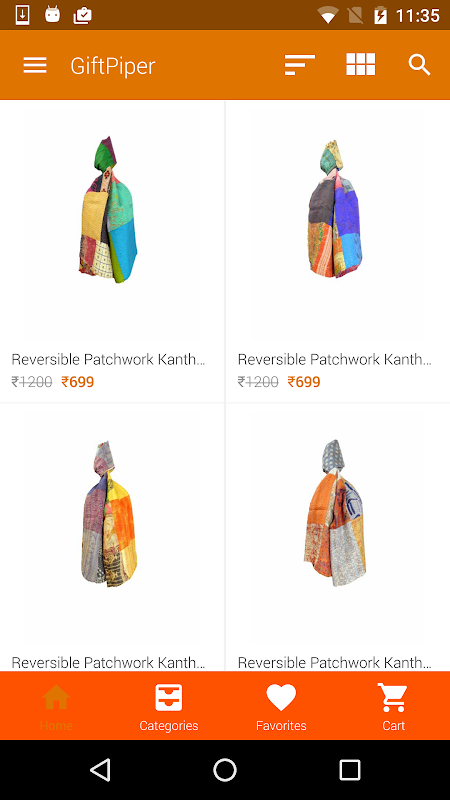The width and height of the screenshot is (450, 800).
Task: Tap the sort icon in the toolbar
Action: (299, 65)
